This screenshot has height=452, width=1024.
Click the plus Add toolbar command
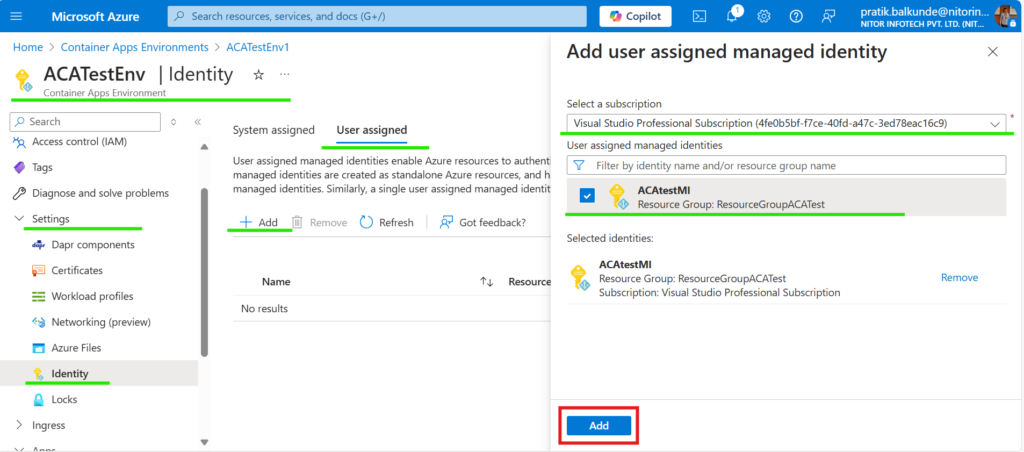click(259, 222)
